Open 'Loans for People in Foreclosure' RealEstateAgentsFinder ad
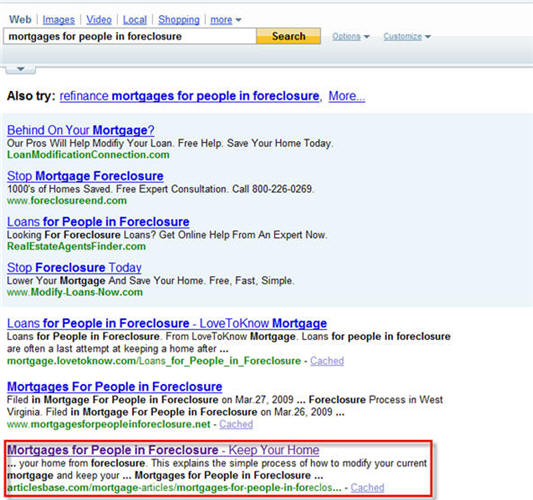This screenshot has width=533, height=500. click(x=98, y=222)
